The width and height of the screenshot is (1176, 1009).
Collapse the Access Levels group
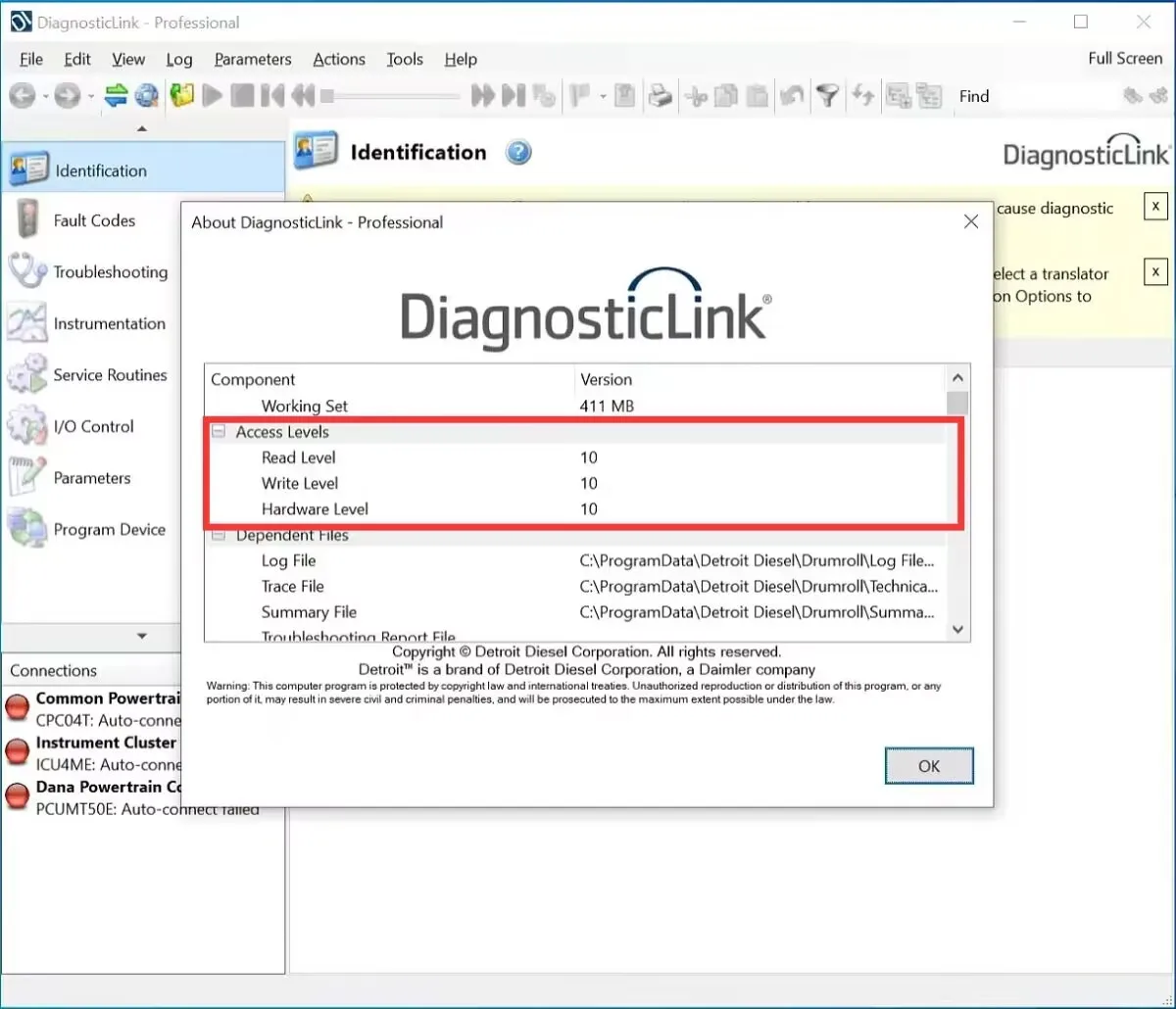point(219,432)
